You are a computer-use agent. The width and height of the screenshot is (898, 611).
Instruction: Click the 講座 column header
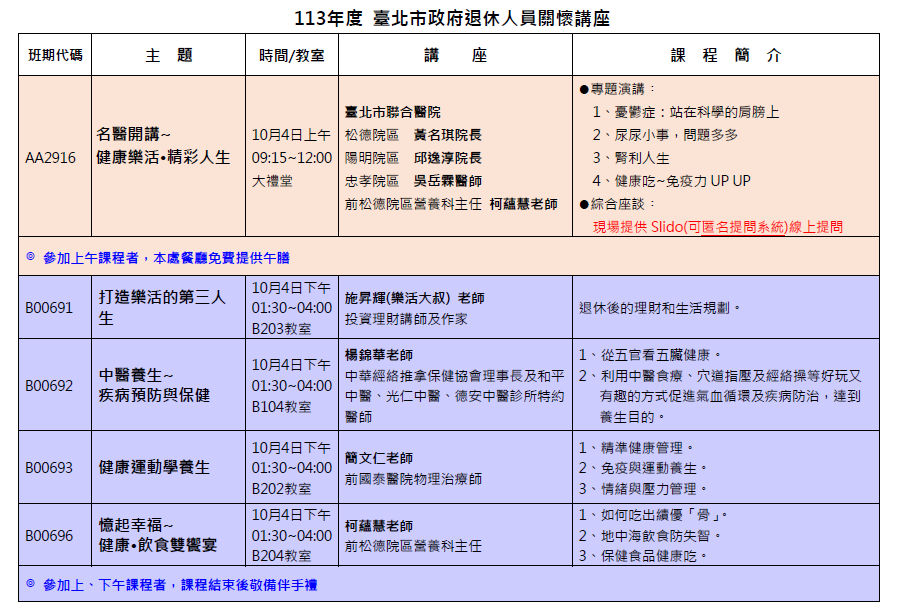(454, 55)
